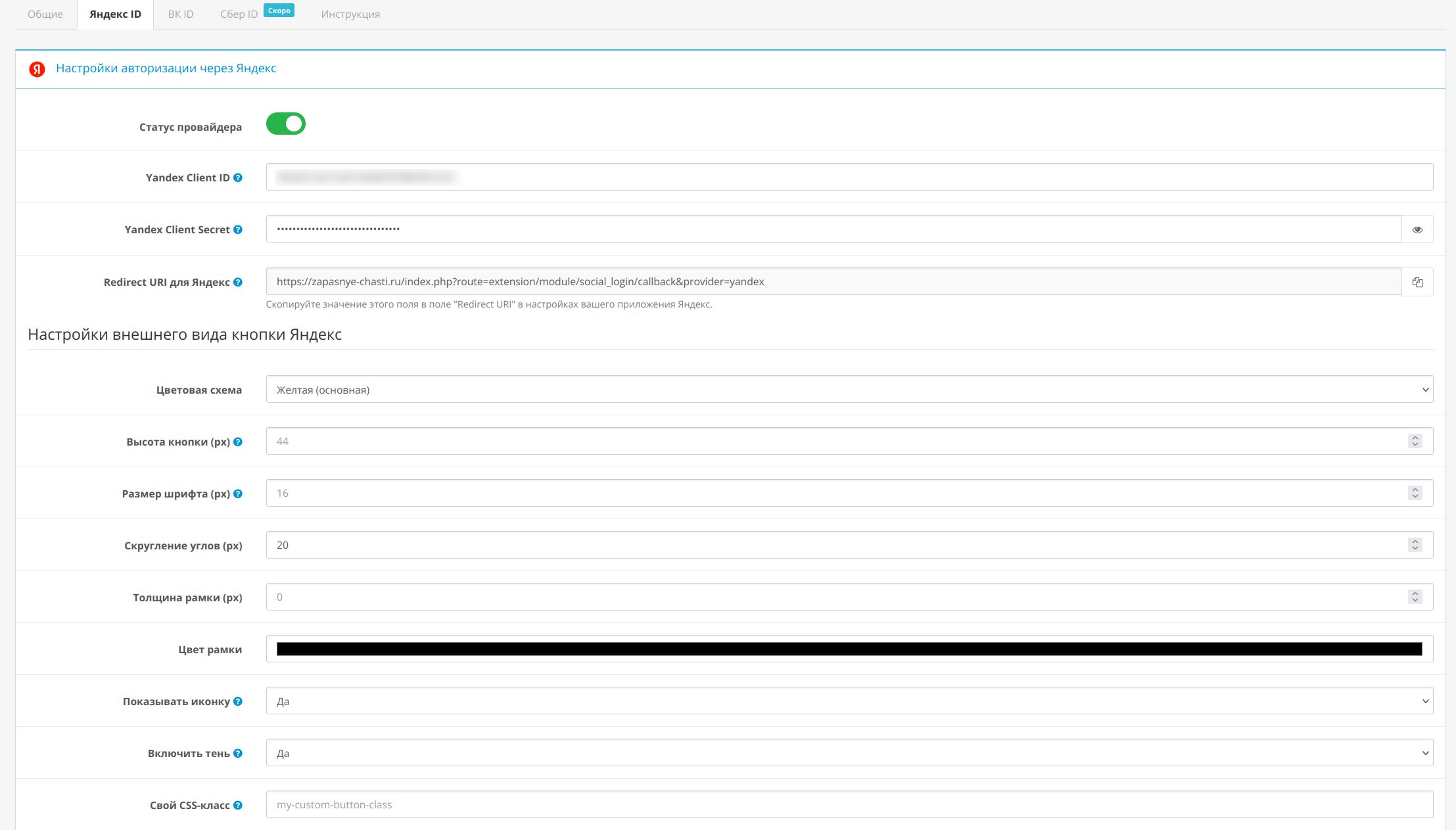Reveal the Client Secret with the eye icon

pos(1417,229)
